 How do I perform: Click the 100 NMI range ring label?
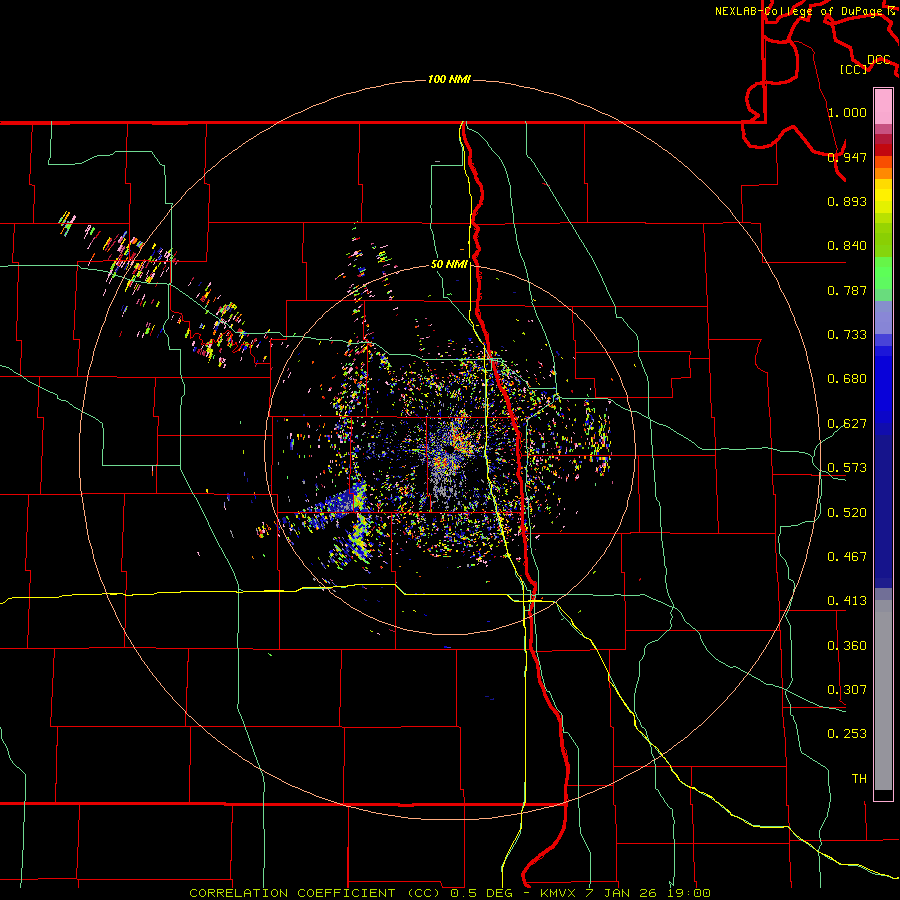click(449, 79)
